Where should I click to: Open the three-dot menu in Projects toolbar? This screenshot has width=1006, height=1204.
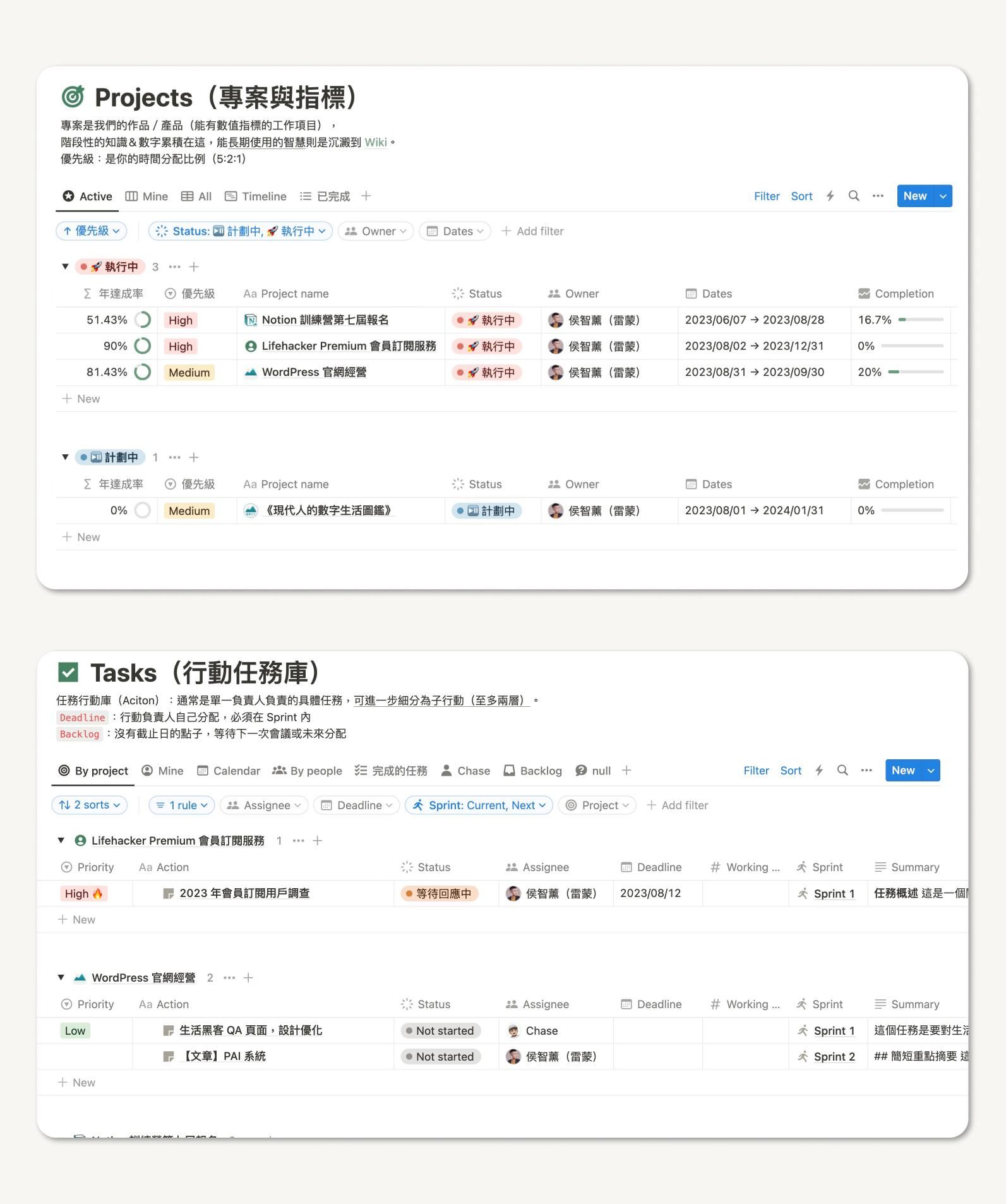point(878,196)
